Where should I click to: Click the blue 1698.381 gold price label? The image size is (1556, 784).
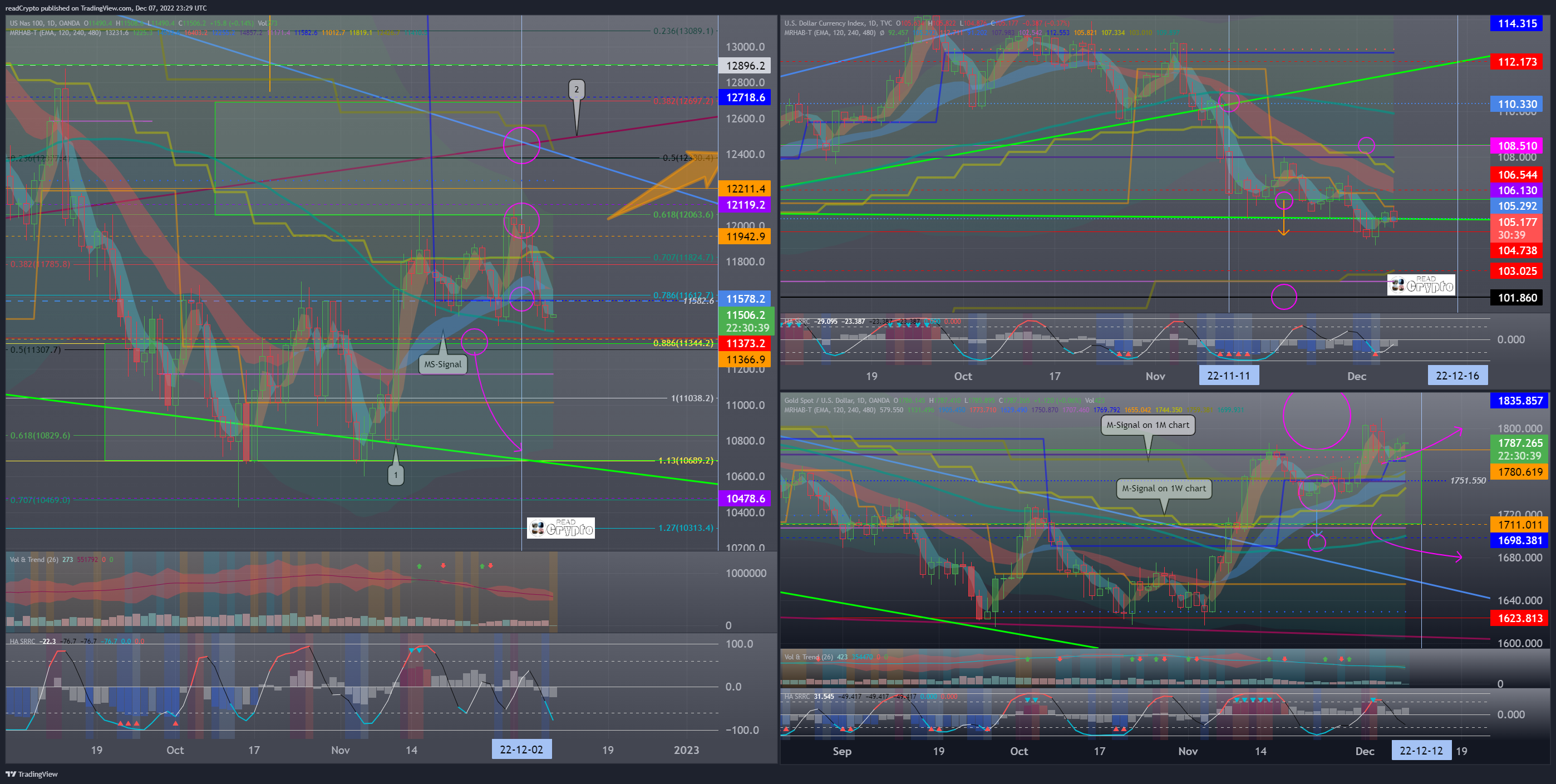[x=1519, y=541]
